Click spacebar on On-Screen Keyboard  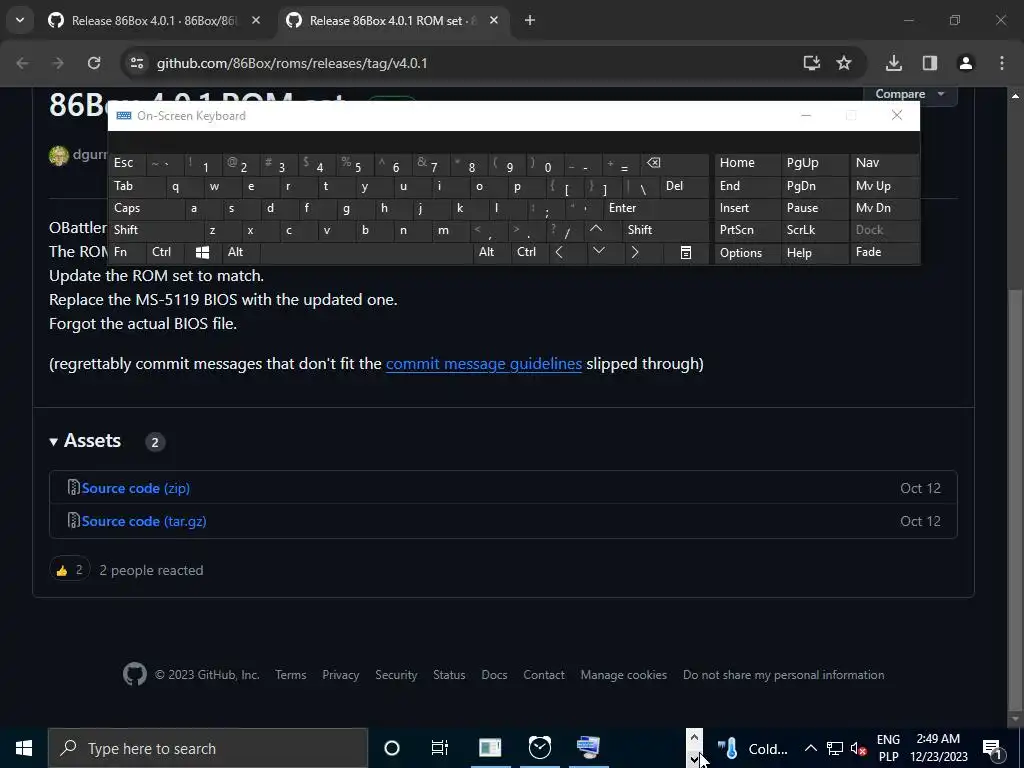pos(367,252)
